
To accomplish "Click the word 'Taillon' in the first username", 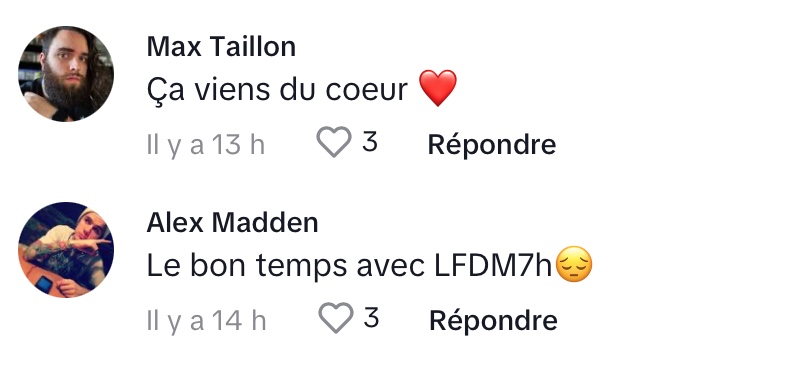I will [253, 47].
